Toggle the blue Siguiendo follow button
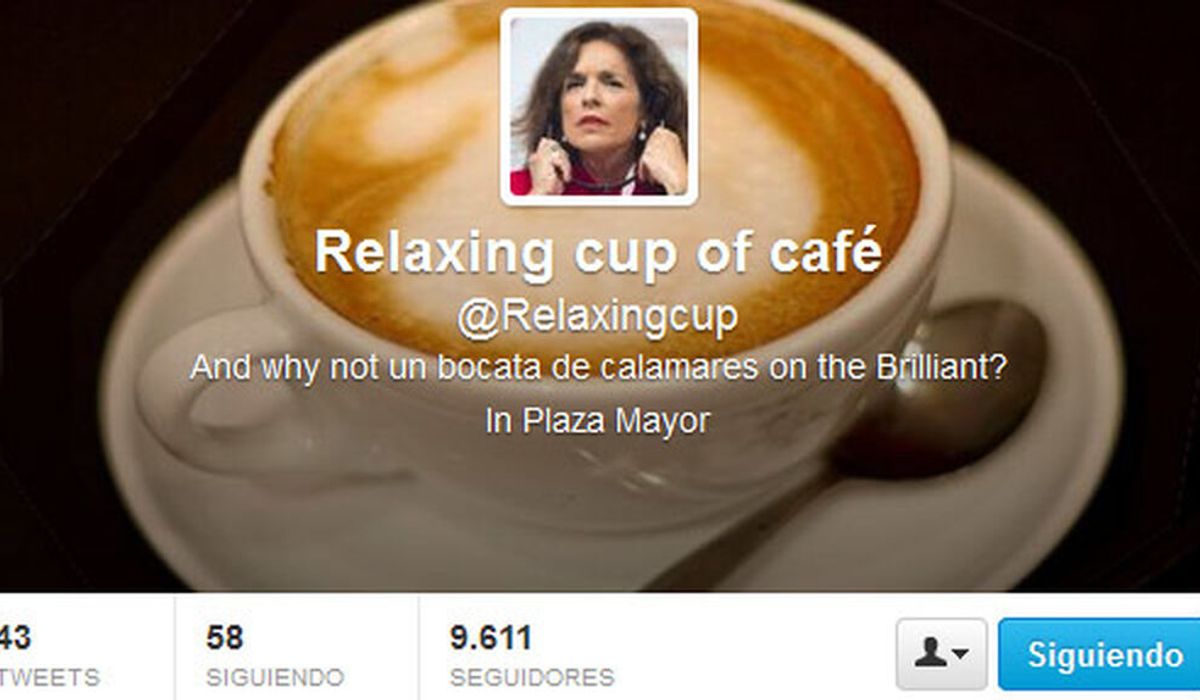This screenshot has width=1200, height=700. pyautogui.click(x=1100, y=654)
